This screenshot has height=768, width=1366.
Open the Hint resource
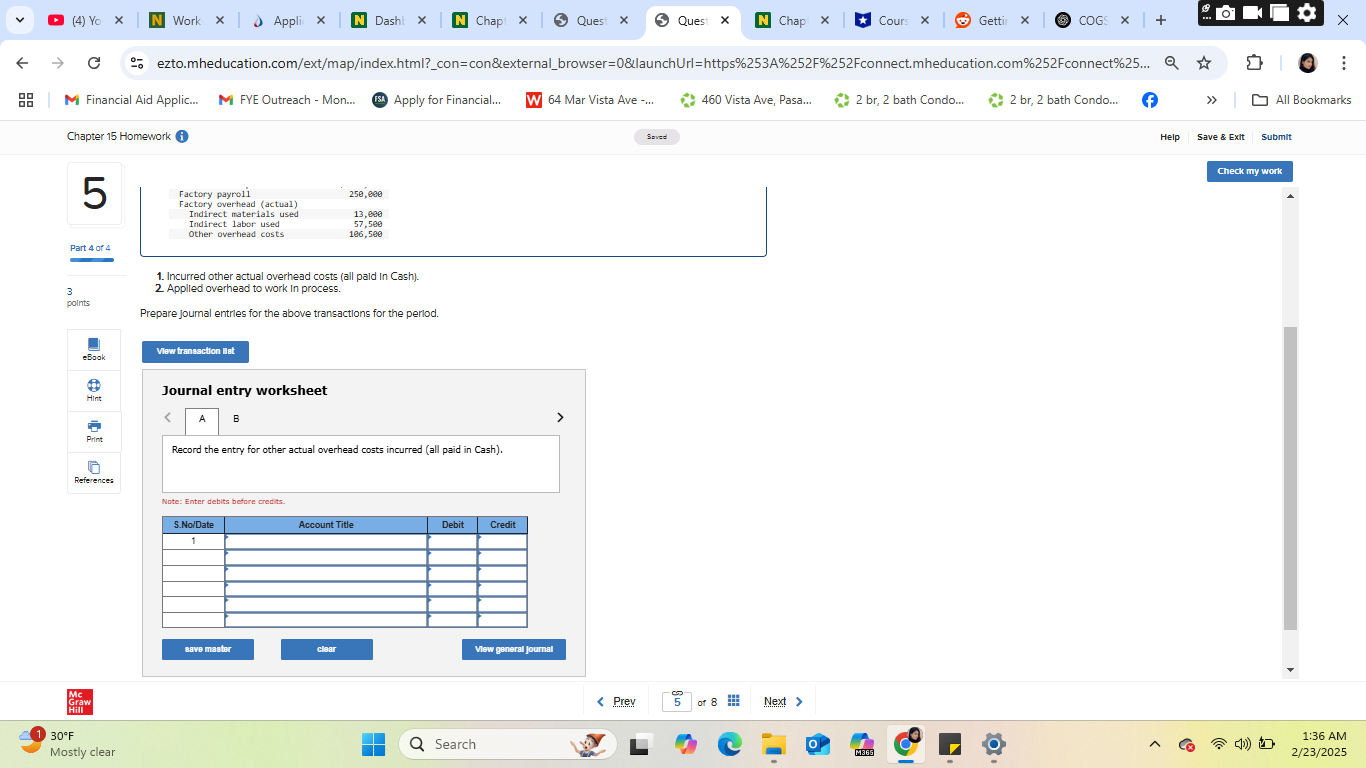pos(93,390)
